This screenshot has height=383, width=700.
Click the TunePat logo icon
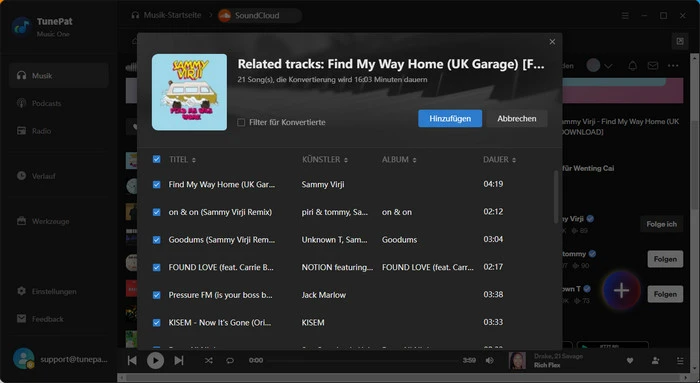pos(21,27)
